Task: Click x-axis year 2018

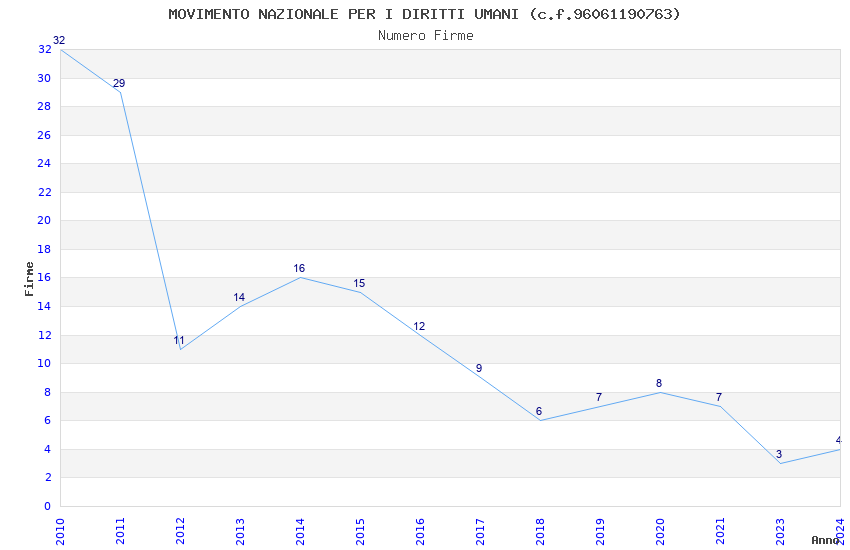Action: click(x=540, y=531)
